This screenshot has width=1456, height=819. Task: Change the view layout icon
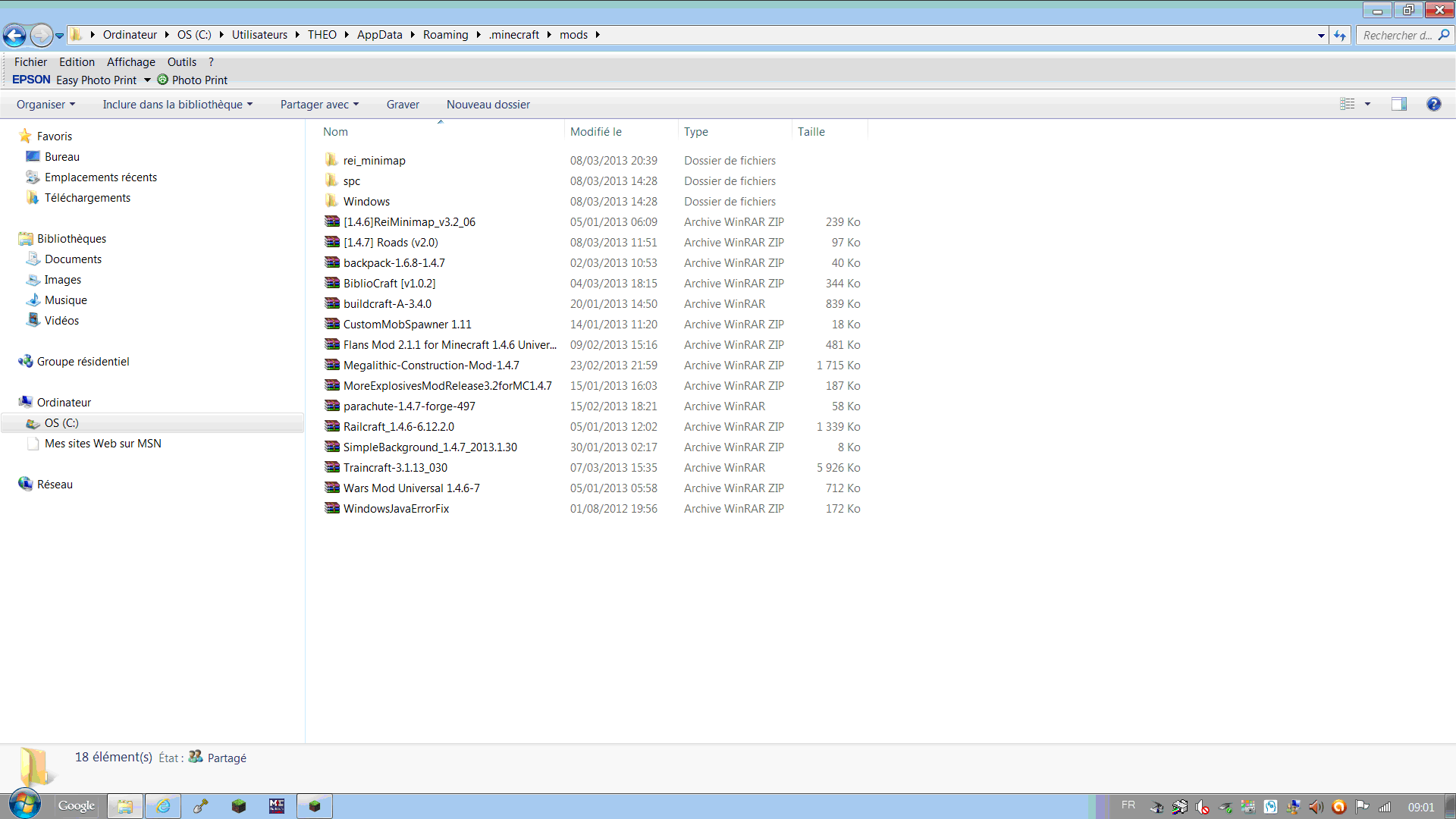point(1348,104)
